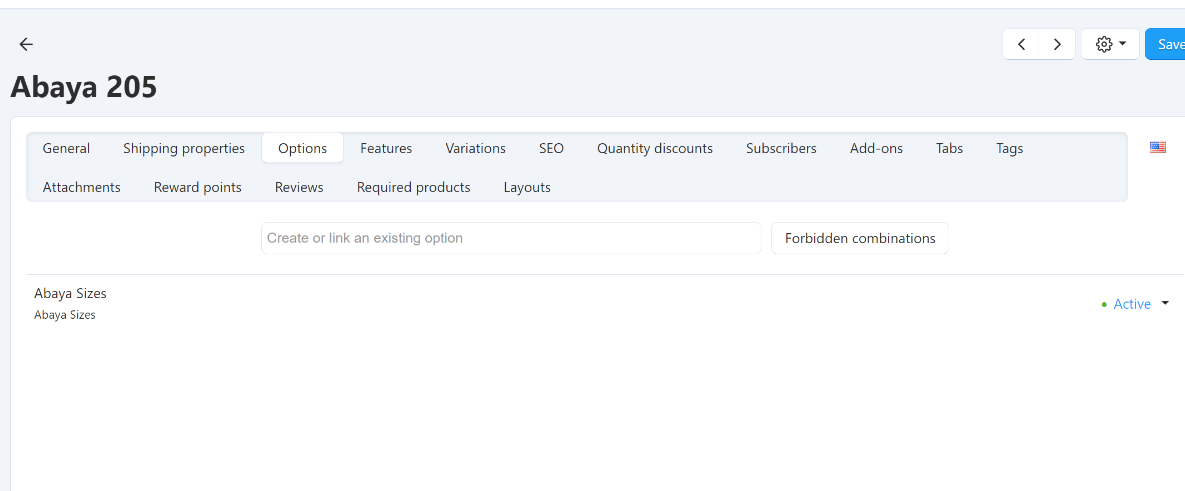This screenshot has height=491, width=1185.
Task: Open the Subscribers tab
Action: 781,148
